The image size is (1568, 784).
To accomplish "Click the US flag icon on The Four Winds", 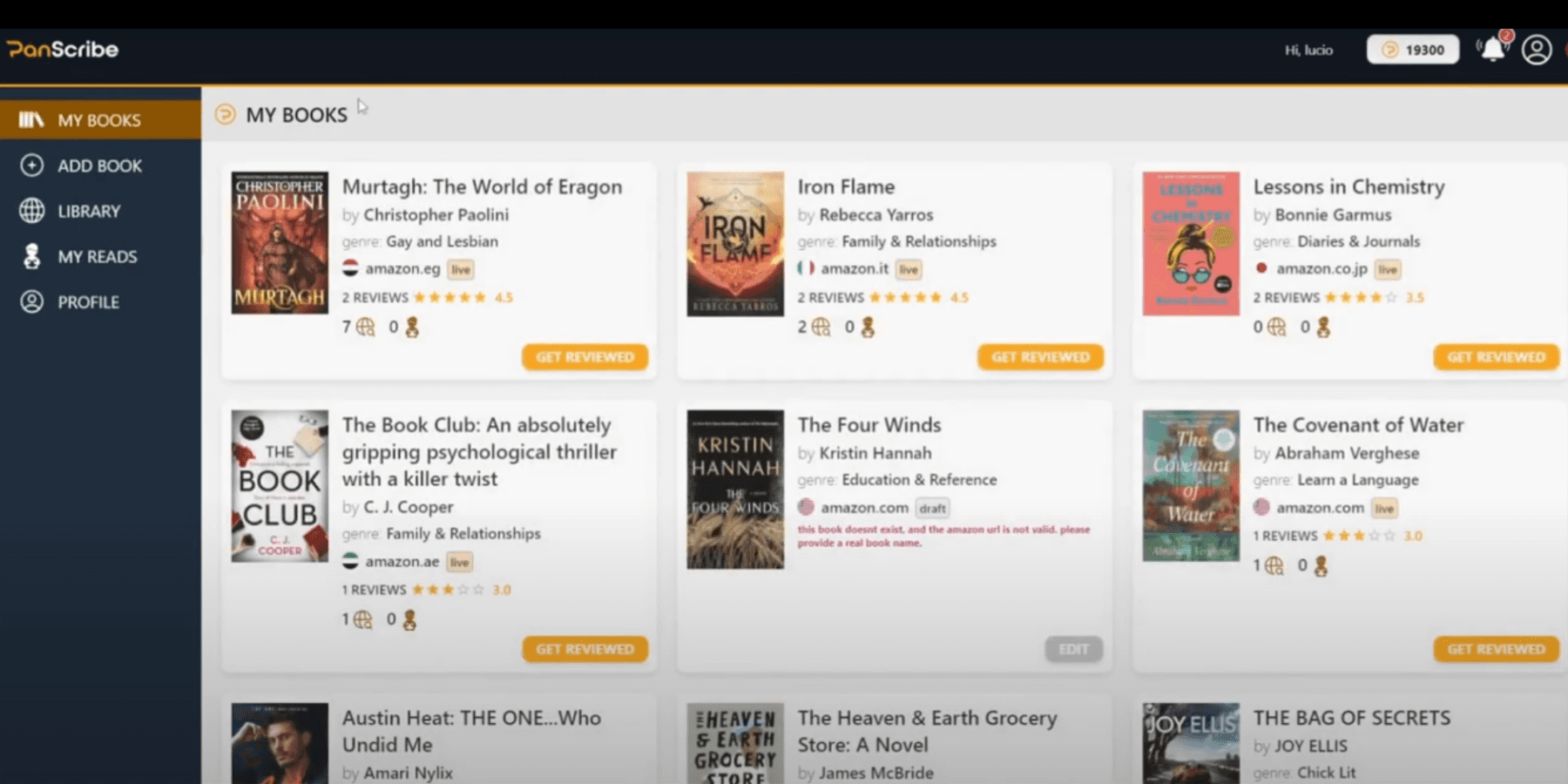I will pos(806,507).
